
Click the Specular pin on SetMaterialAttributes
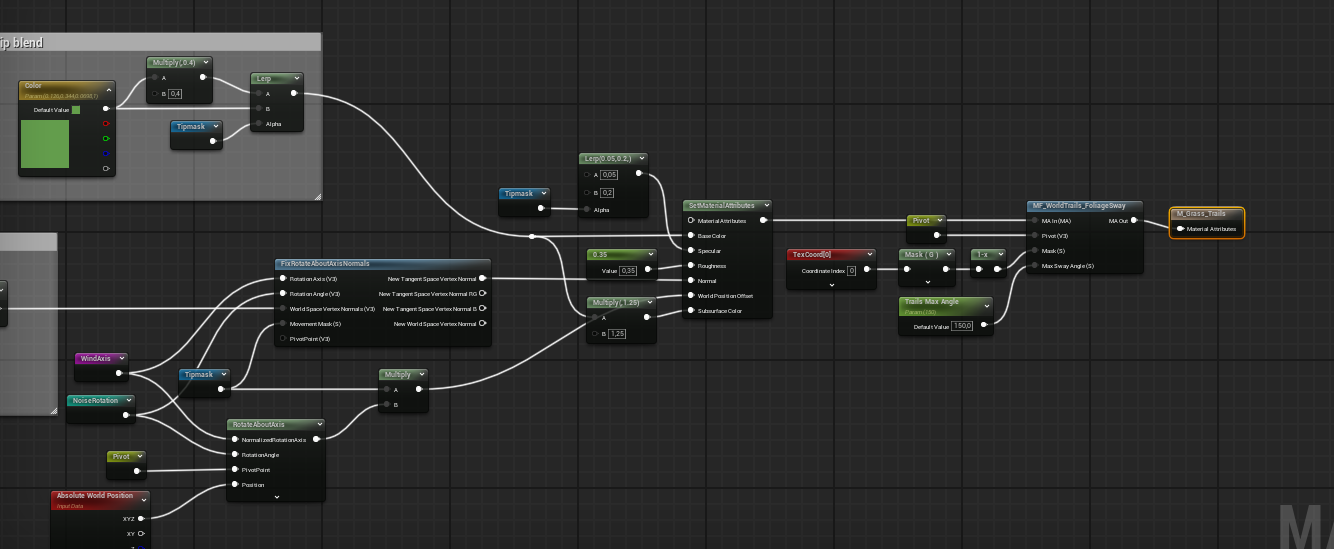point(690,250)
